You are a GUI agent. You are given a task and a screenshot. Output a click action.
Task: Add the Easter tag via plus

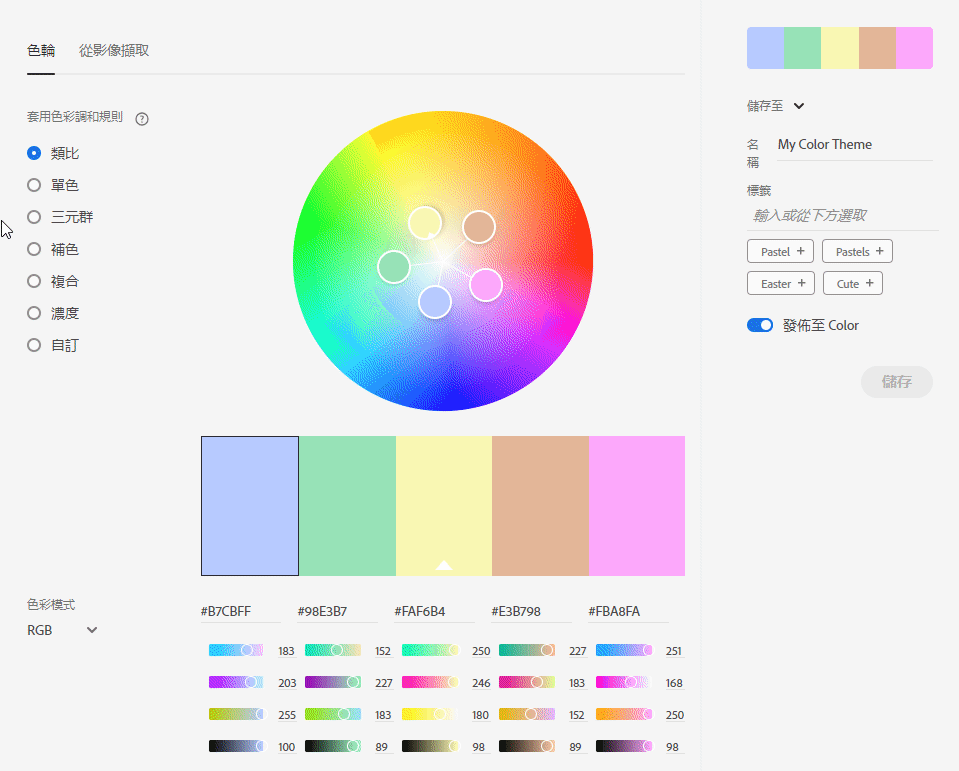(x=801, y=283)
